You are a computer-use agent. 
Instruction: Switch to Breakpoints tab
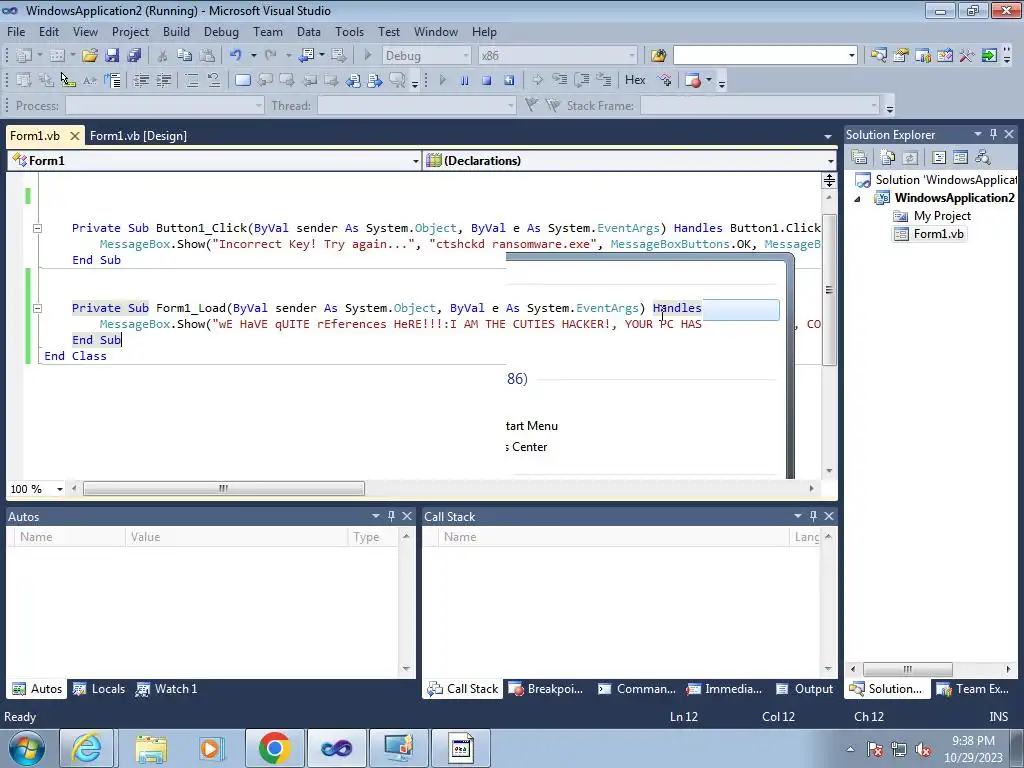545,688
